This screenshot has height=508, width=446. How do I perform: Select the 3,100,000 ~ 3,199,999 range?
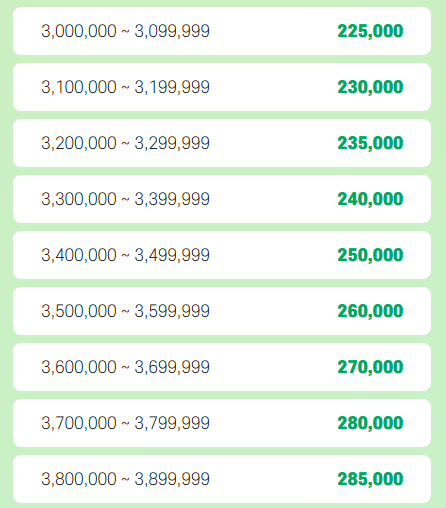[125, 87]
